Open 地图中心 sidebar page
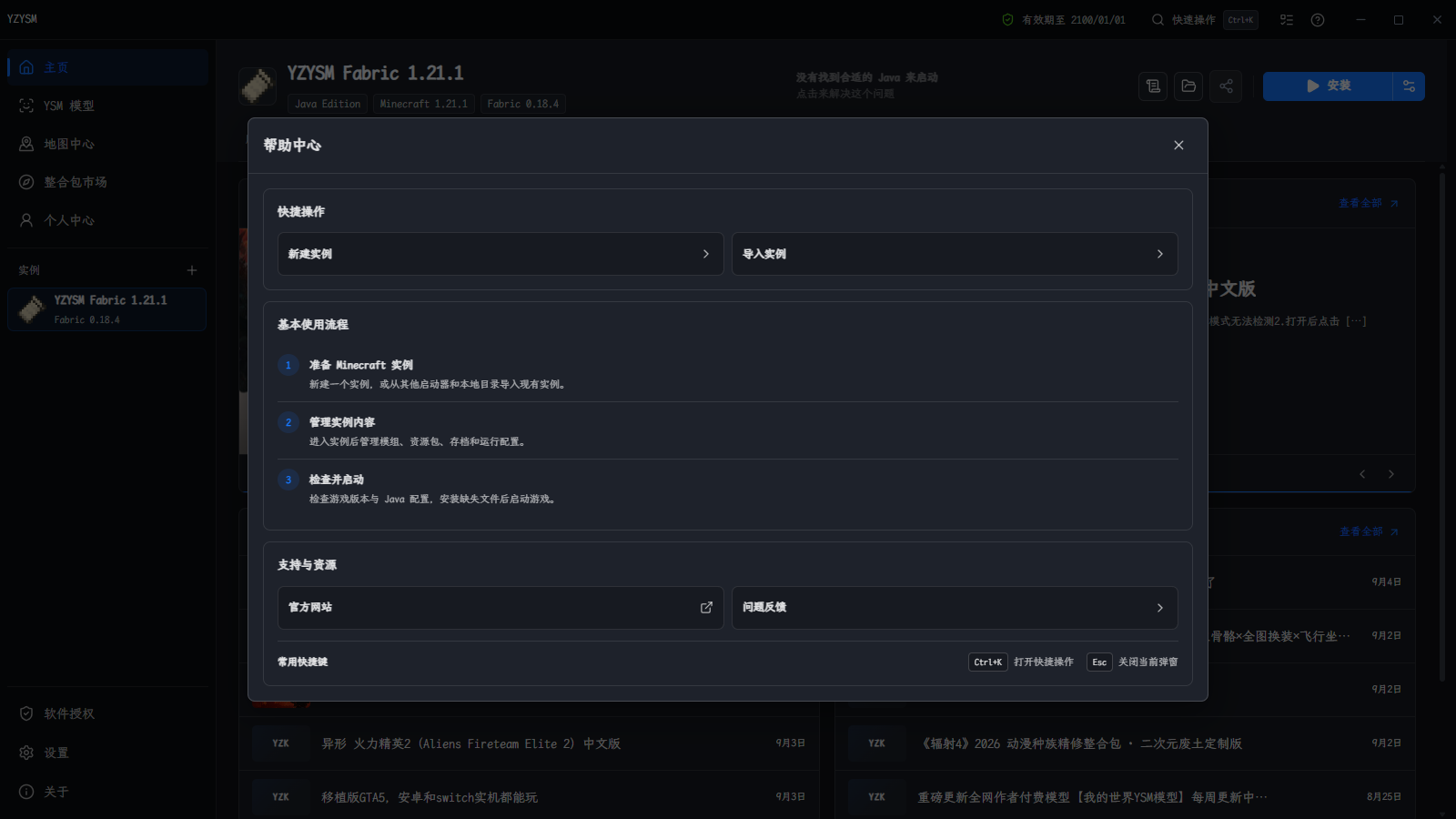 [107, 144]
